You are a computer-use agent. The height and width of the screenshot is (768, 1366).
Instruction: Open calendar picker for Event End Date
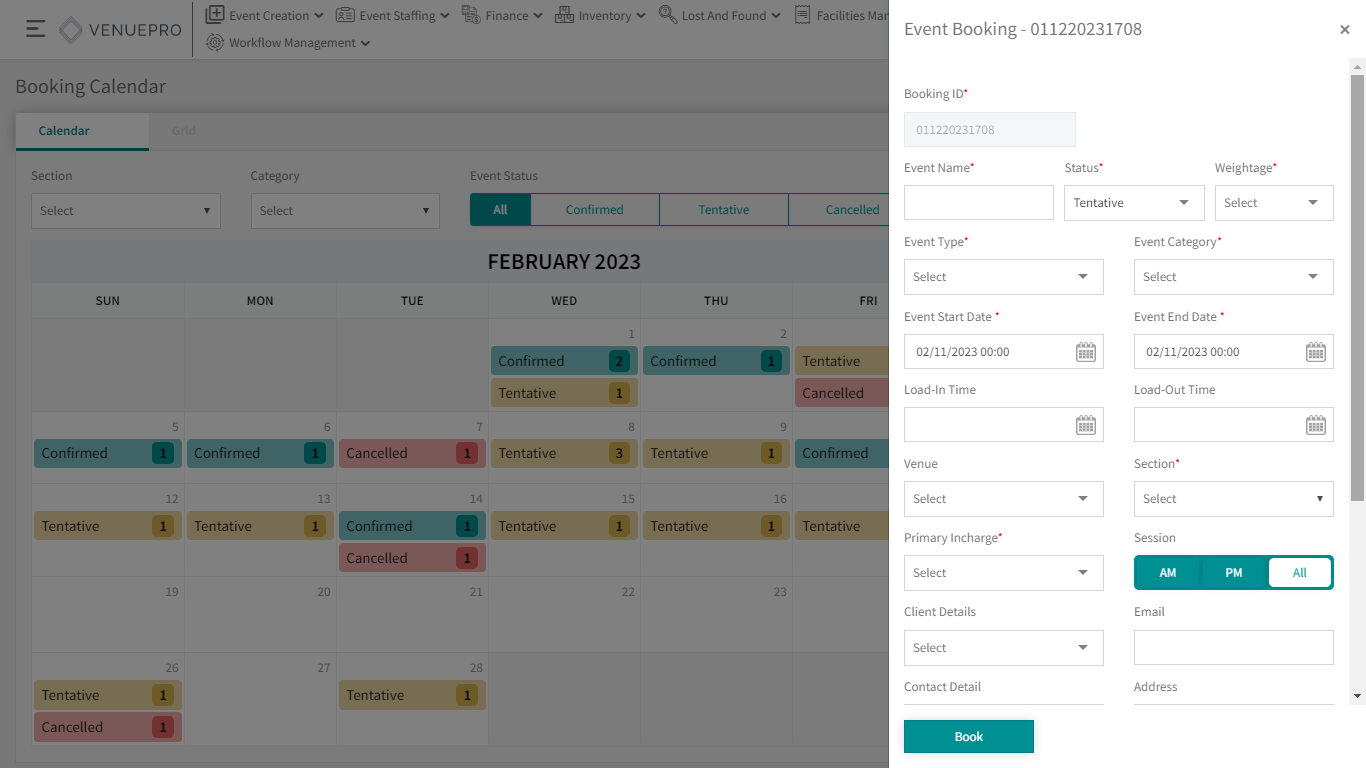click(1315, 352)
